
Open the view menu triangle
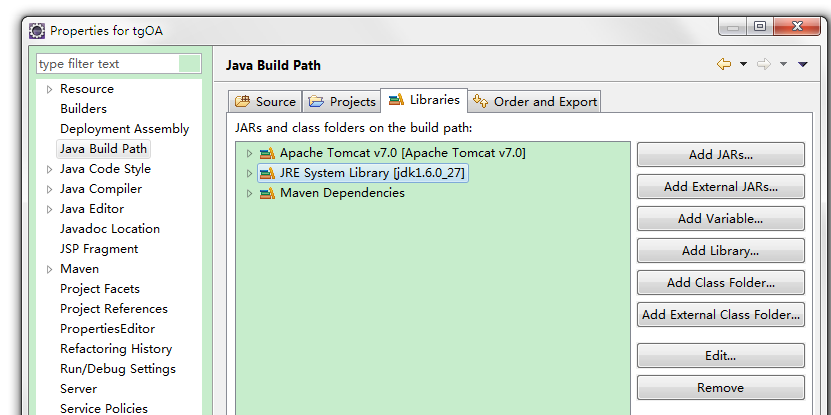[x=802, y=64]
